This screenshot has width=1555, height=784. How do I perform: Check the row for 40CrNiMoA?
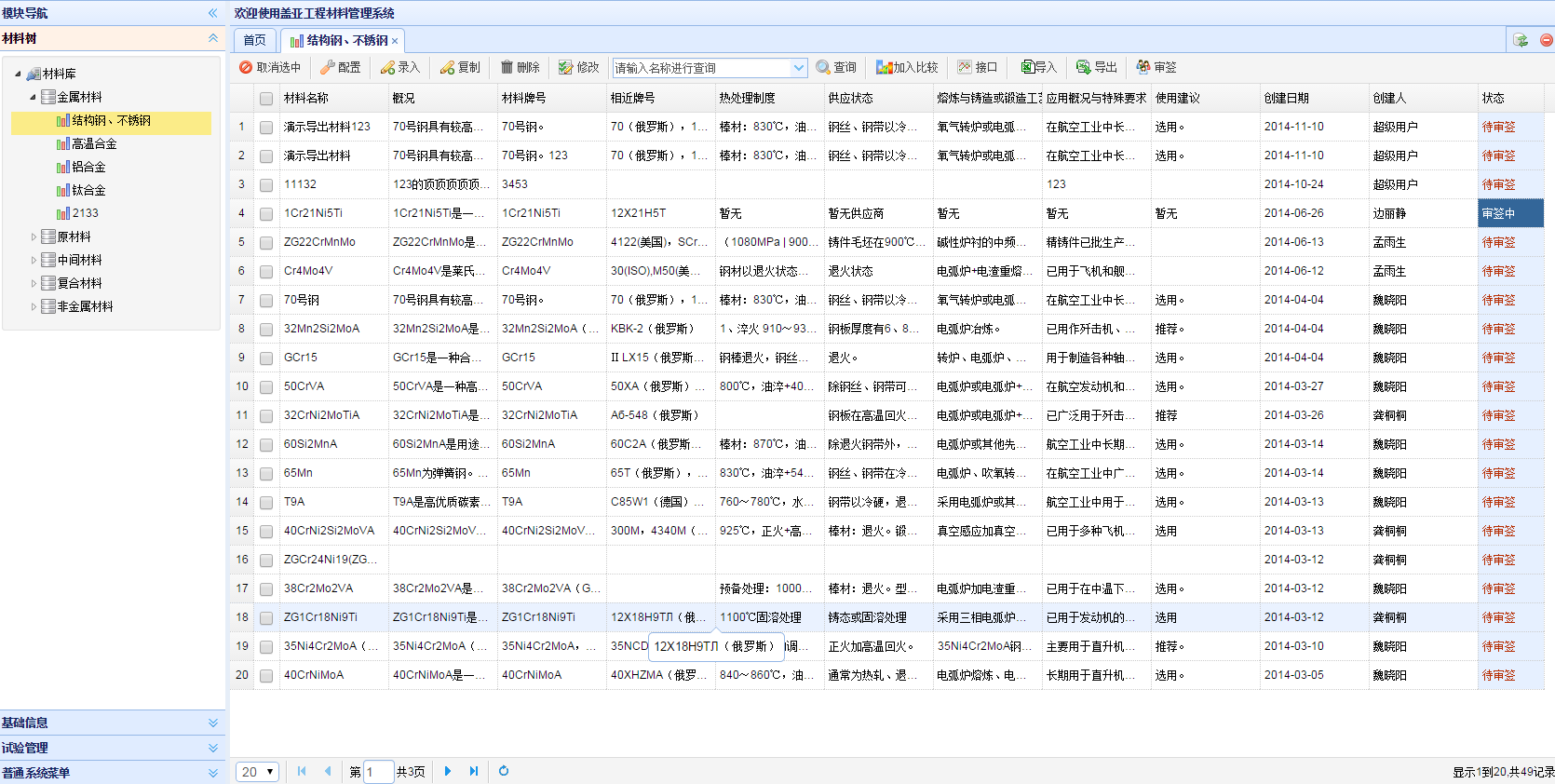pos(266,676)
